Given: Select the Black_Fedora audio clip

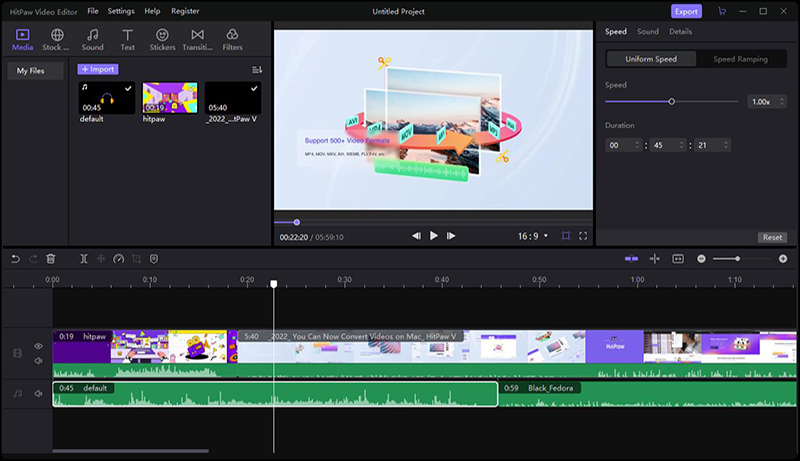Looking at the screenshot, I should click(x=647, y=394).
